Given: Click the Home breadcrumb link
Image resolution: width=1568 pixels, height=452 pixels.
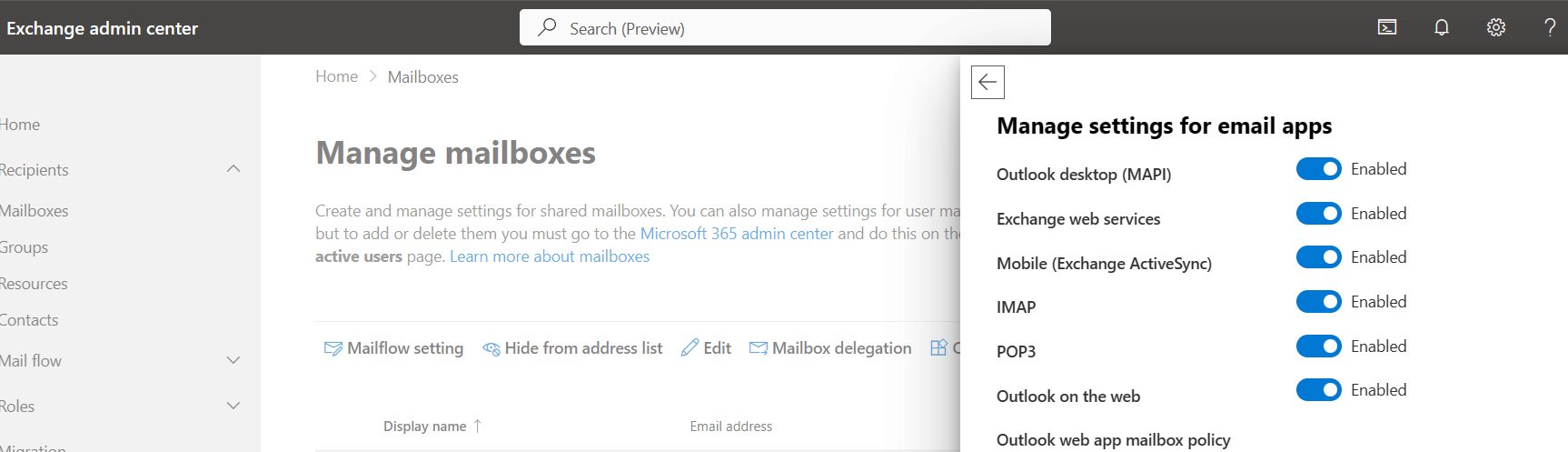Looking at the screenshot, I should [336, 76].
